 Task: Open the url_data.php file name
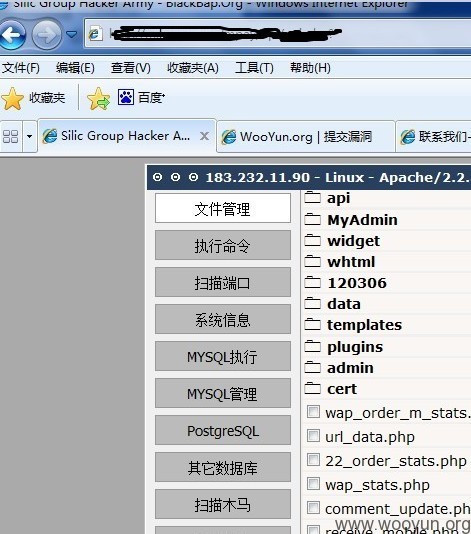[x=370, y=437]
